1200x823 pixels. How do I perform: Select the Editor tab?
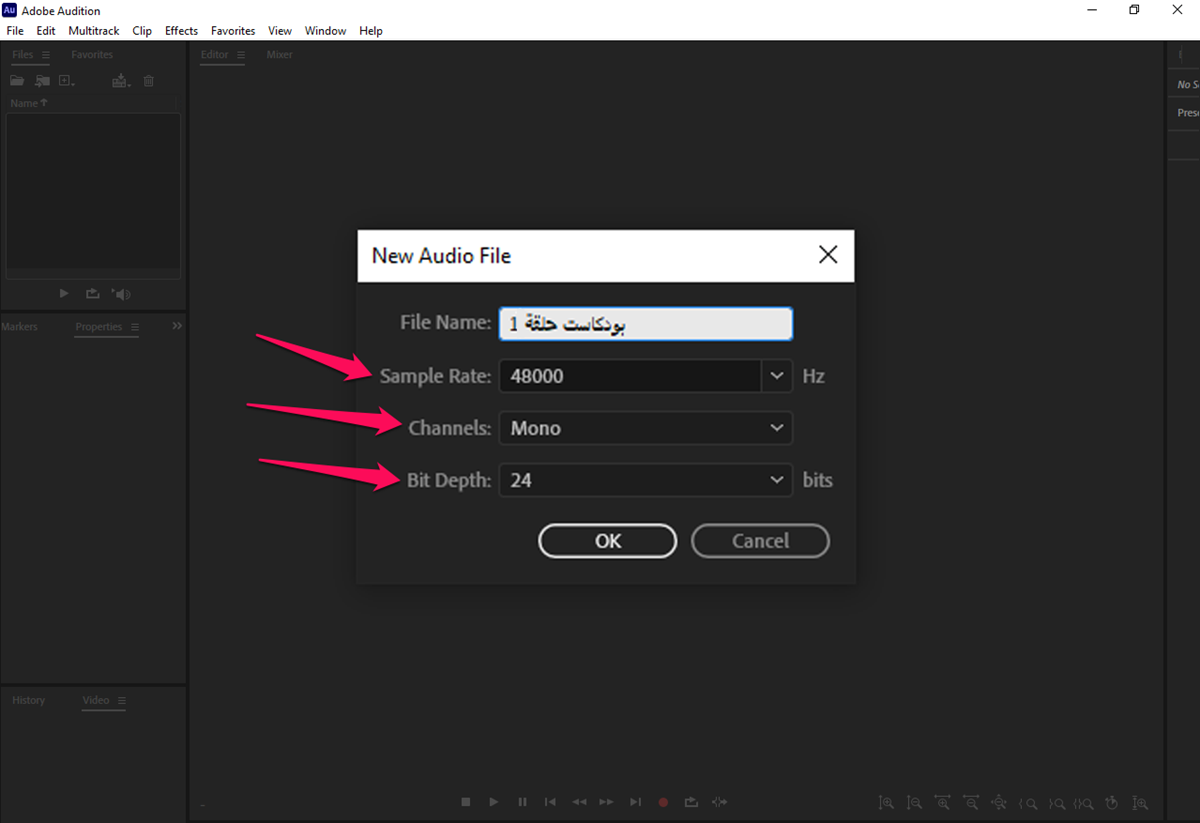click(x=215, y=55)
